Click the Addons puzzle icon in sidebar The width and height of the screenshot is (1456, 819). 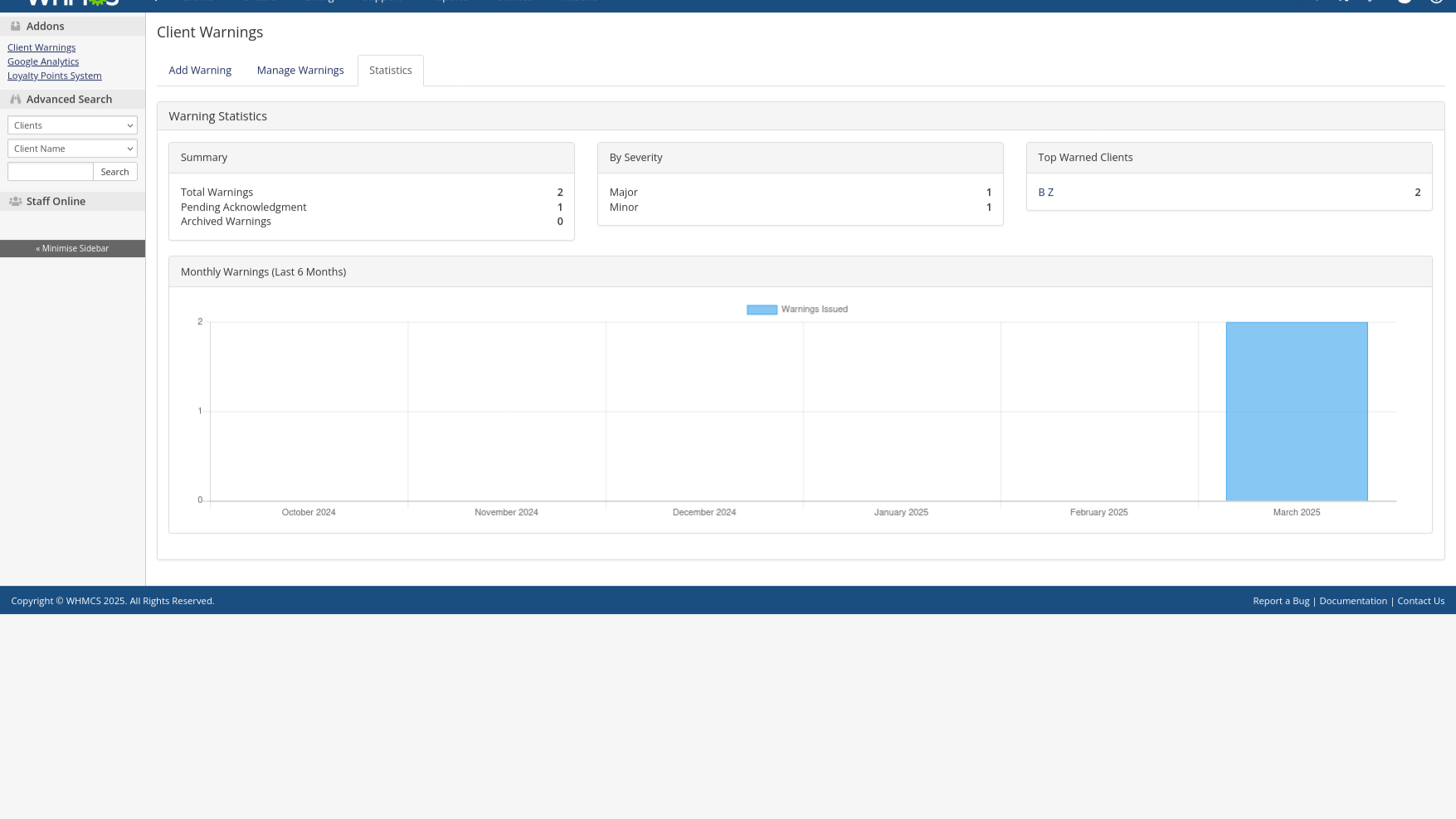tap(15, 26)
